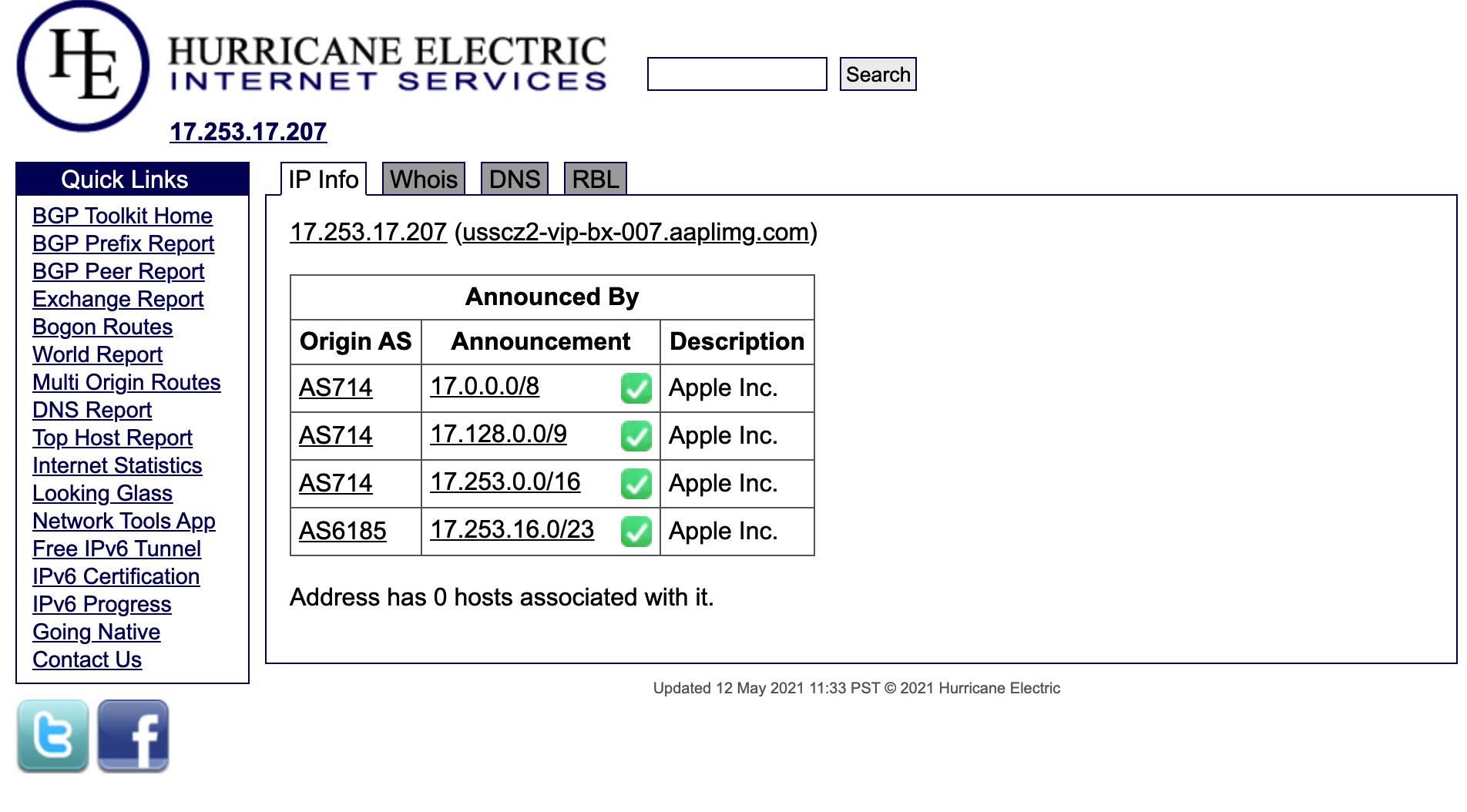The width and height of the screenshot is (1467, 812).
Task: Open IPv6 Certification link
Action: [x=116, y=576]
